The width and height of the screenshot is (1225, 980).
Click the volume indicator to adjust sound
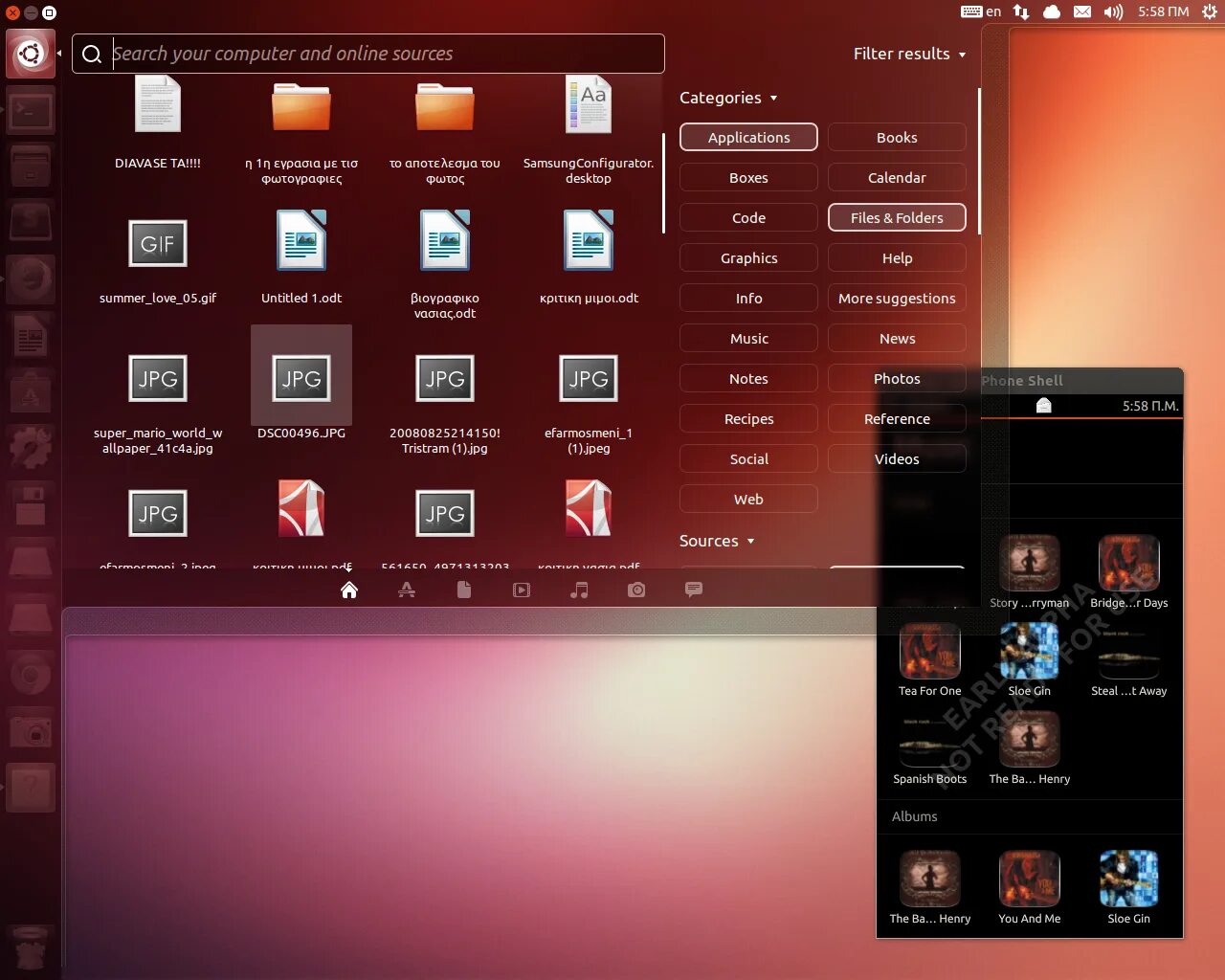(x=1112, y=11)
